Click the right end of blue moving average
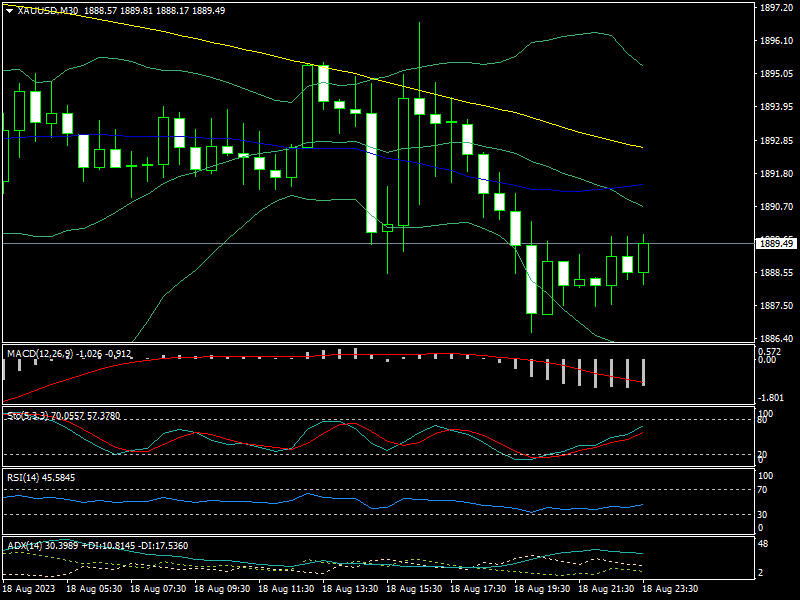Viewport: 800px width, 600px height. click(642, 184)
